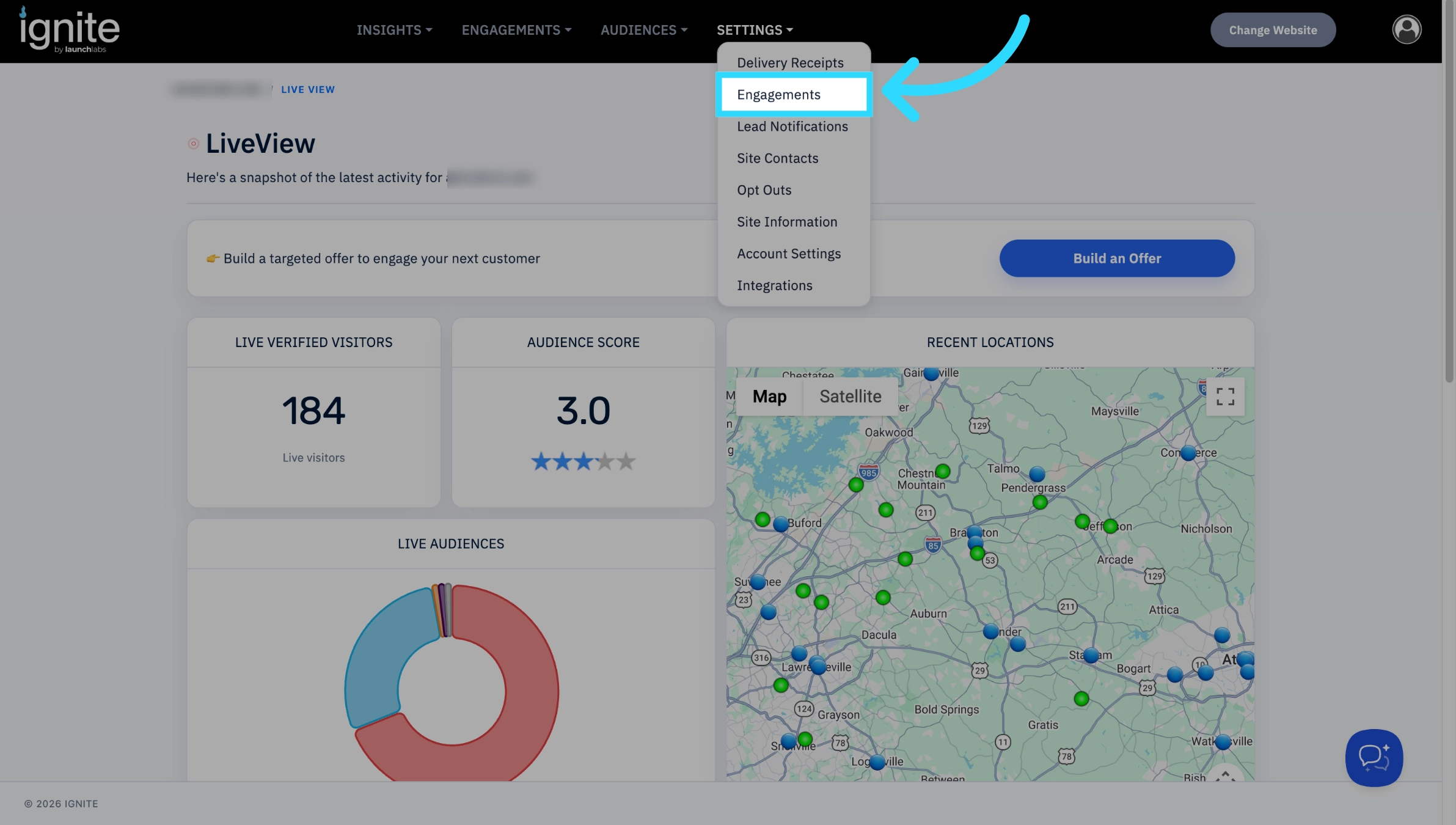Select Lead Notifications menu item

(792, 127)
